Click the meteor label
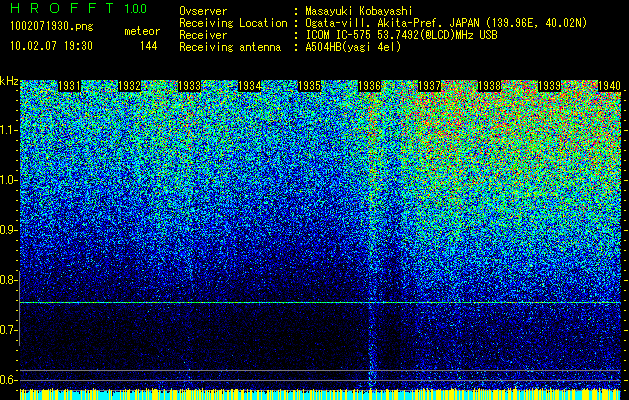 pos(142,31)
